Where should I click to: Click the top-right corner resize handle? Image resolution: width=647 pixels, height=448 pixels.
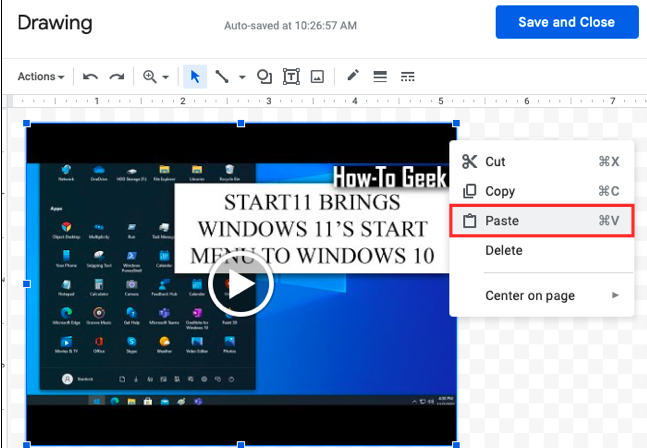456,123
